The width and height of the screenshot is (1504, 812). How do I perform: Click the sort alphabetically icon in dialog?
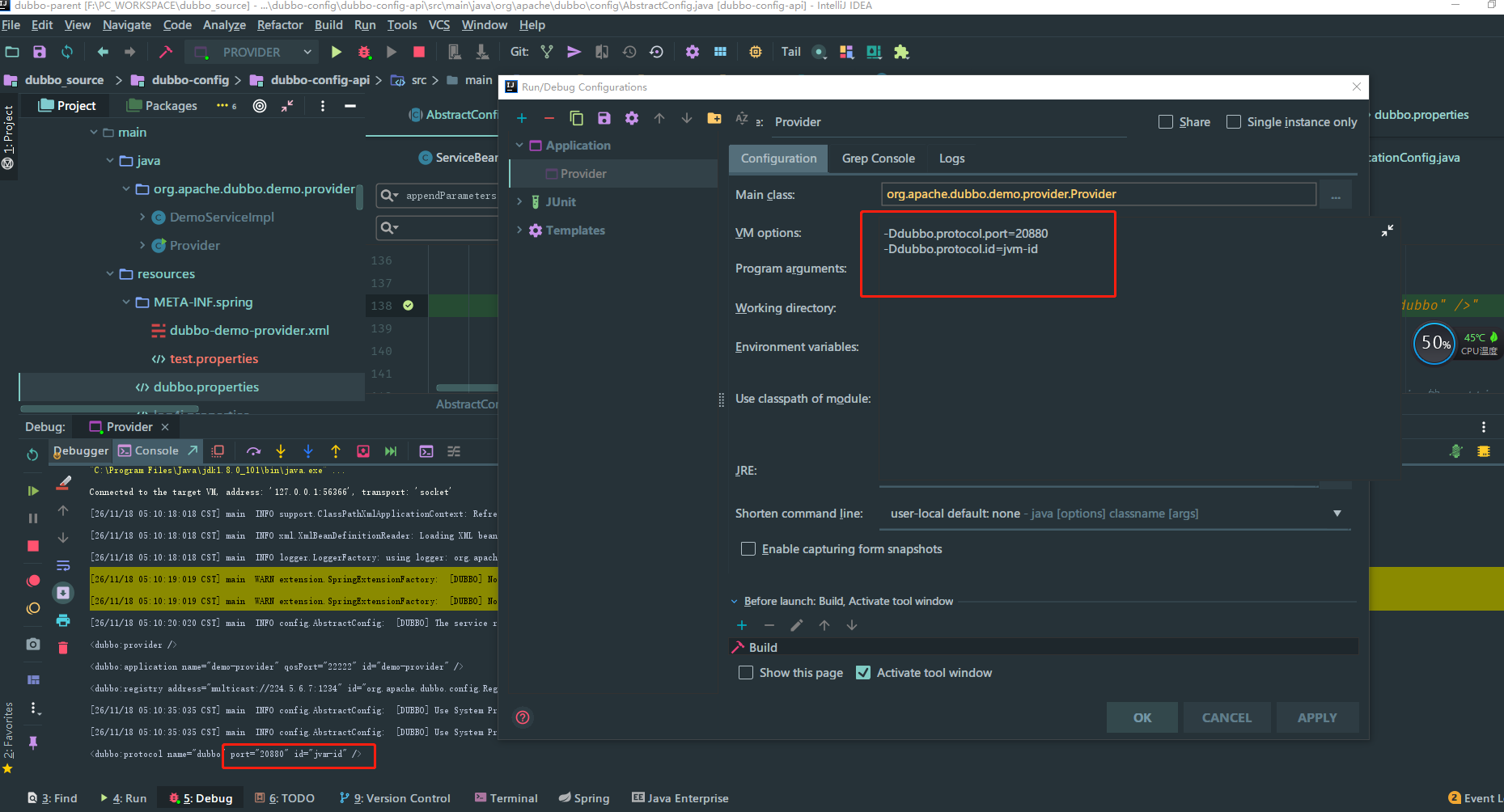coord(742,118)
